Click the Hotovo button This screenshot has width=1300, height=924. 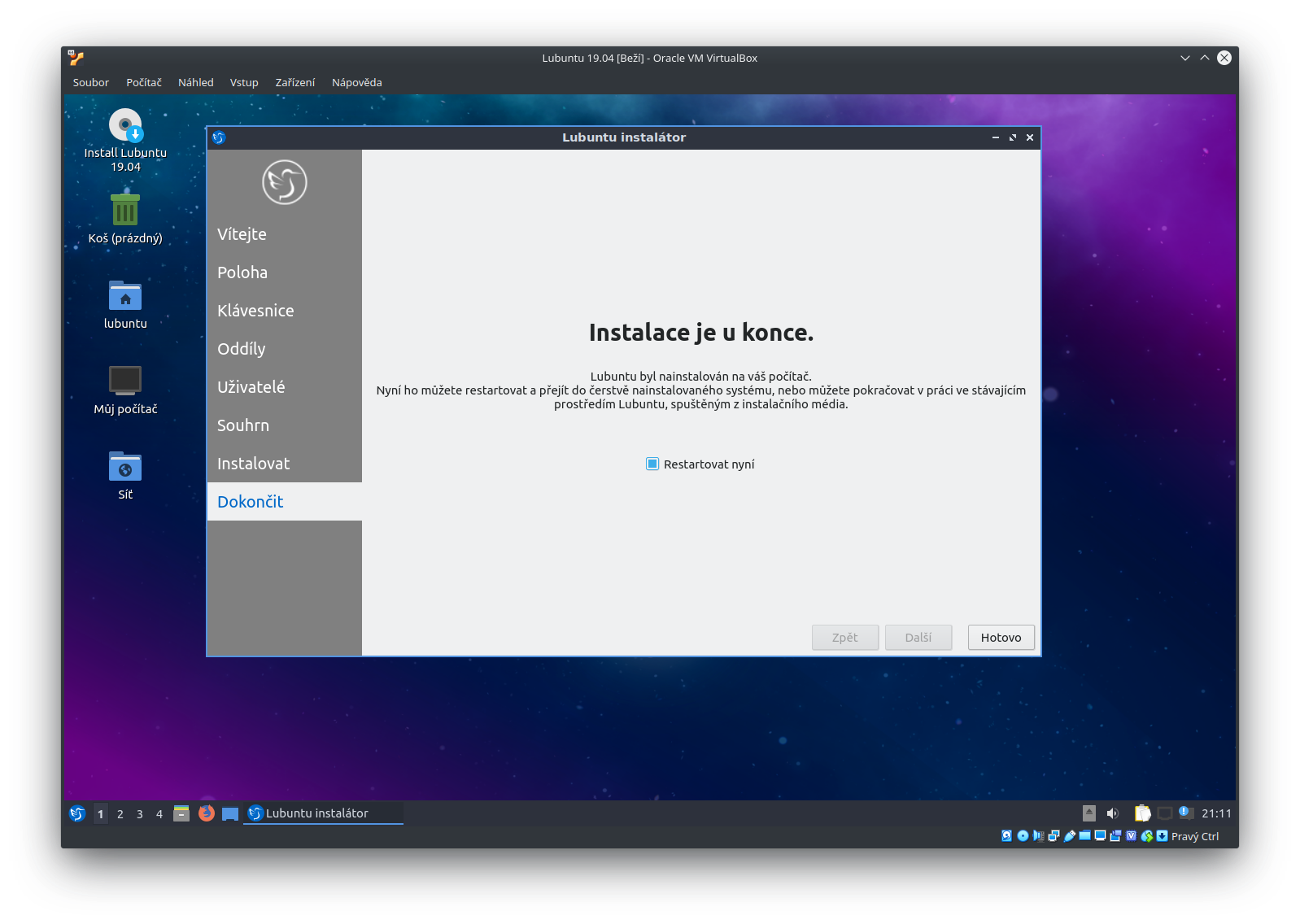(x=1001, y=638)
